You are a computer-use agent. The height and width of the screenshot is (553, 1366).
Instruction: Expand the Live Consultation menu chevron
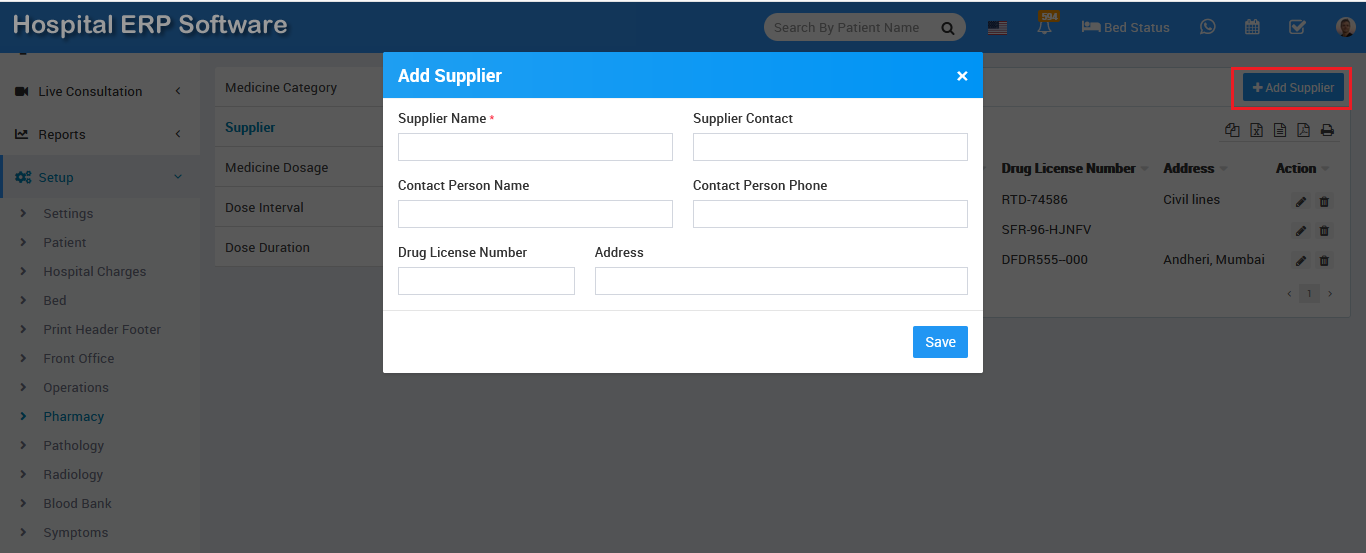point(178,91)
